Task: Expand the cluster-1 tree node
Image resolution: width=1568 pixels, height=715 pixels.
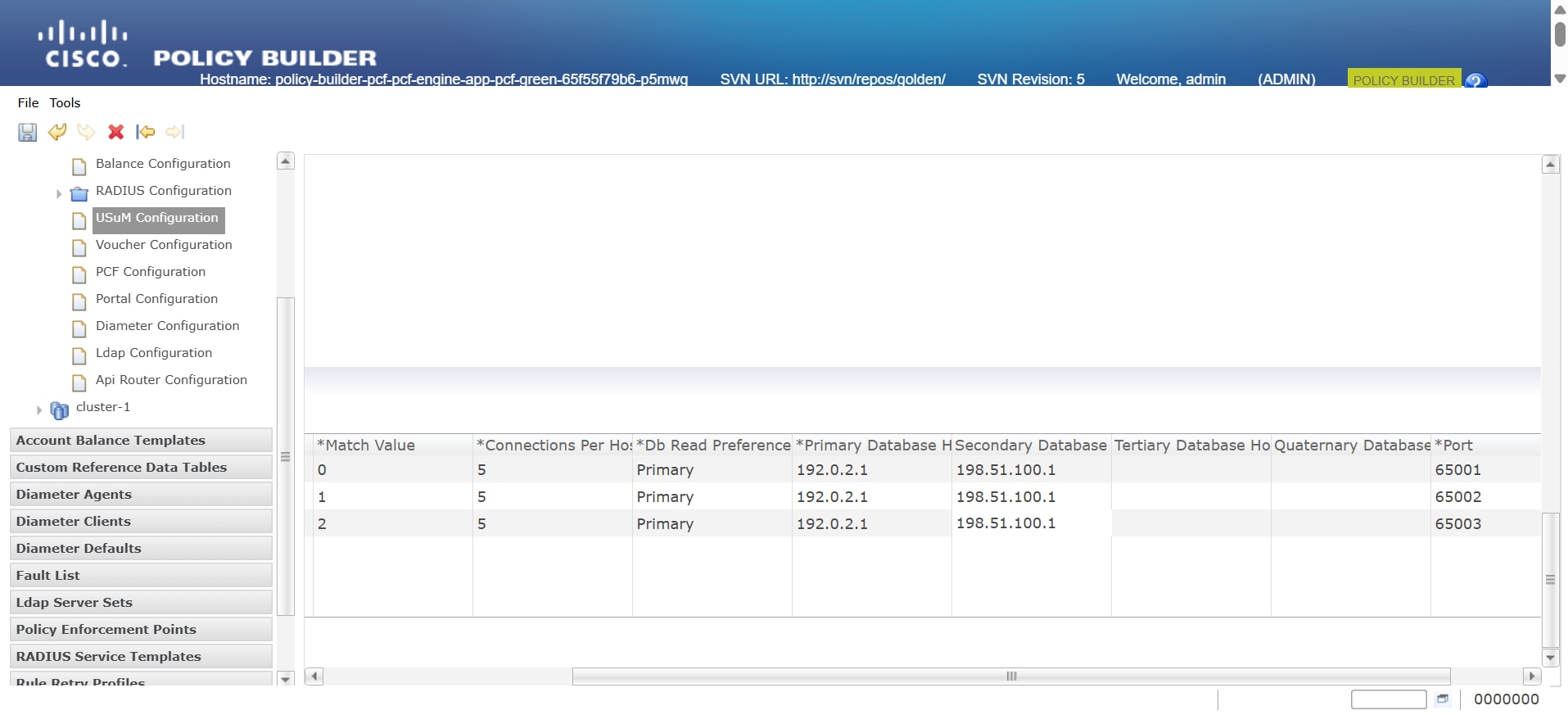Action: (x=39, y=410)
